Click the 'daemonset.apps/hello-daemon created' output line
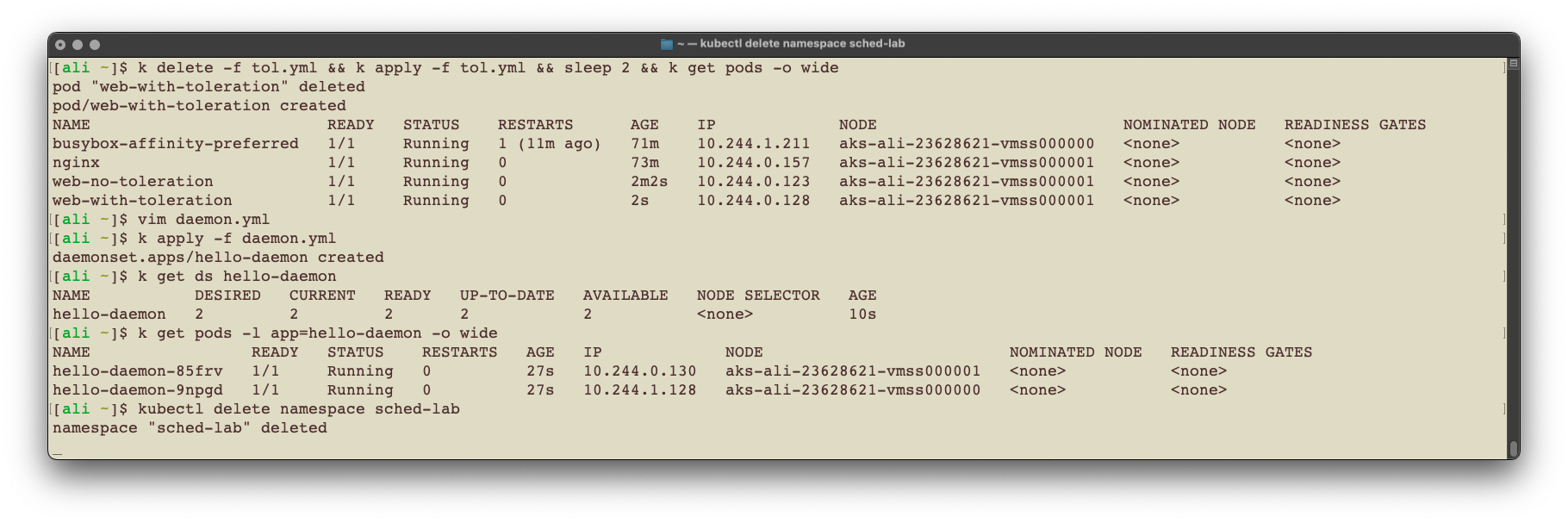This screenshot has width=1568, height=523. (x=218, y=258)
